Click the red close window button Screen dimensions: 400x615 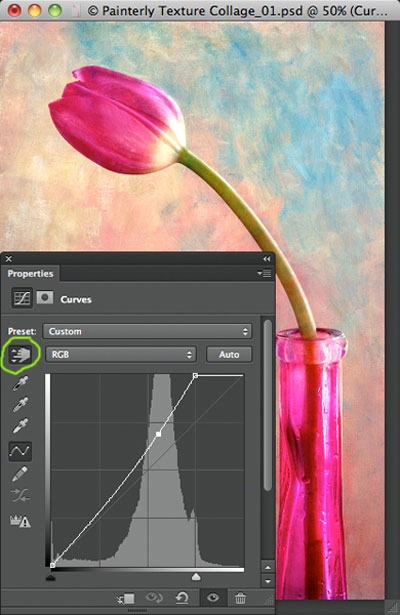tap(15, 11)
